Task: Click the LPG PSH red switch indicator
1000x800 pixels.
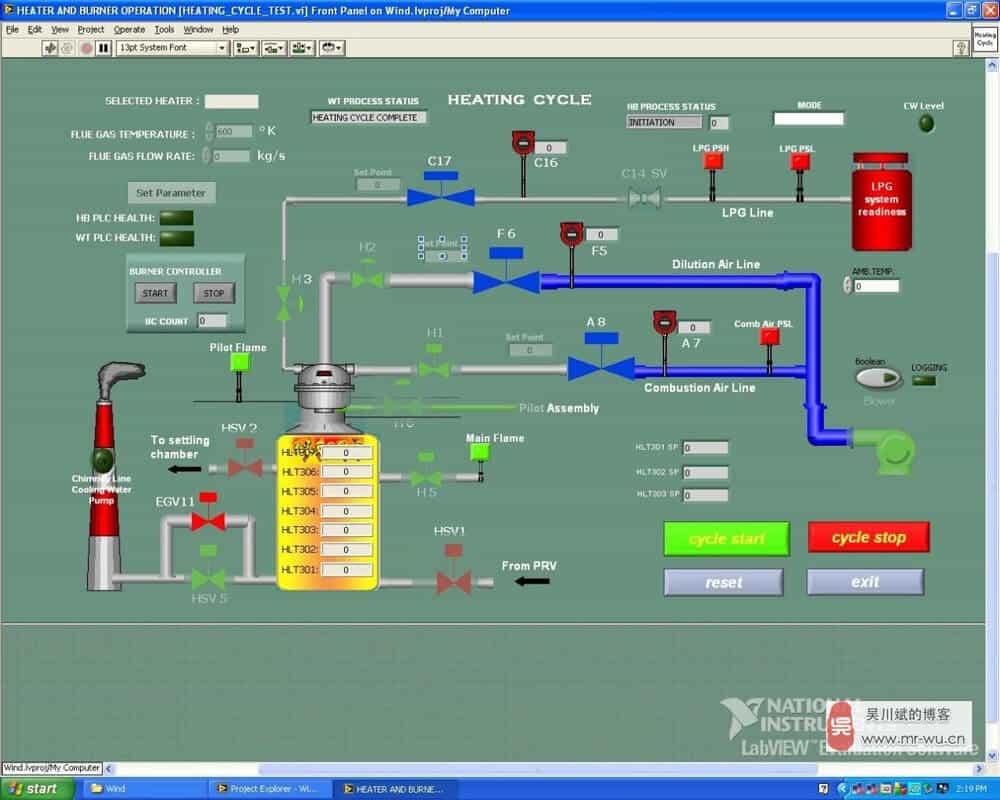Action: coord(713,161)
